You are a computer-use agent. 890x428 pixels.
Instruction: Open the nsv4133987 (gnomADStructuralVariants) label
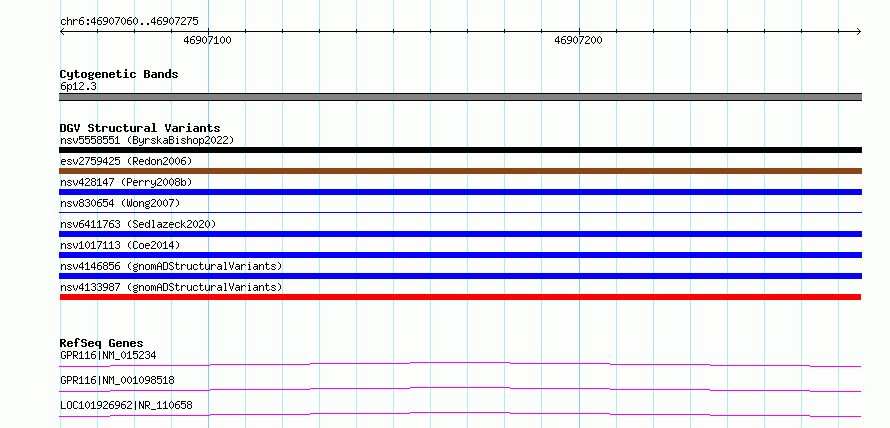[x=171, y=287]
